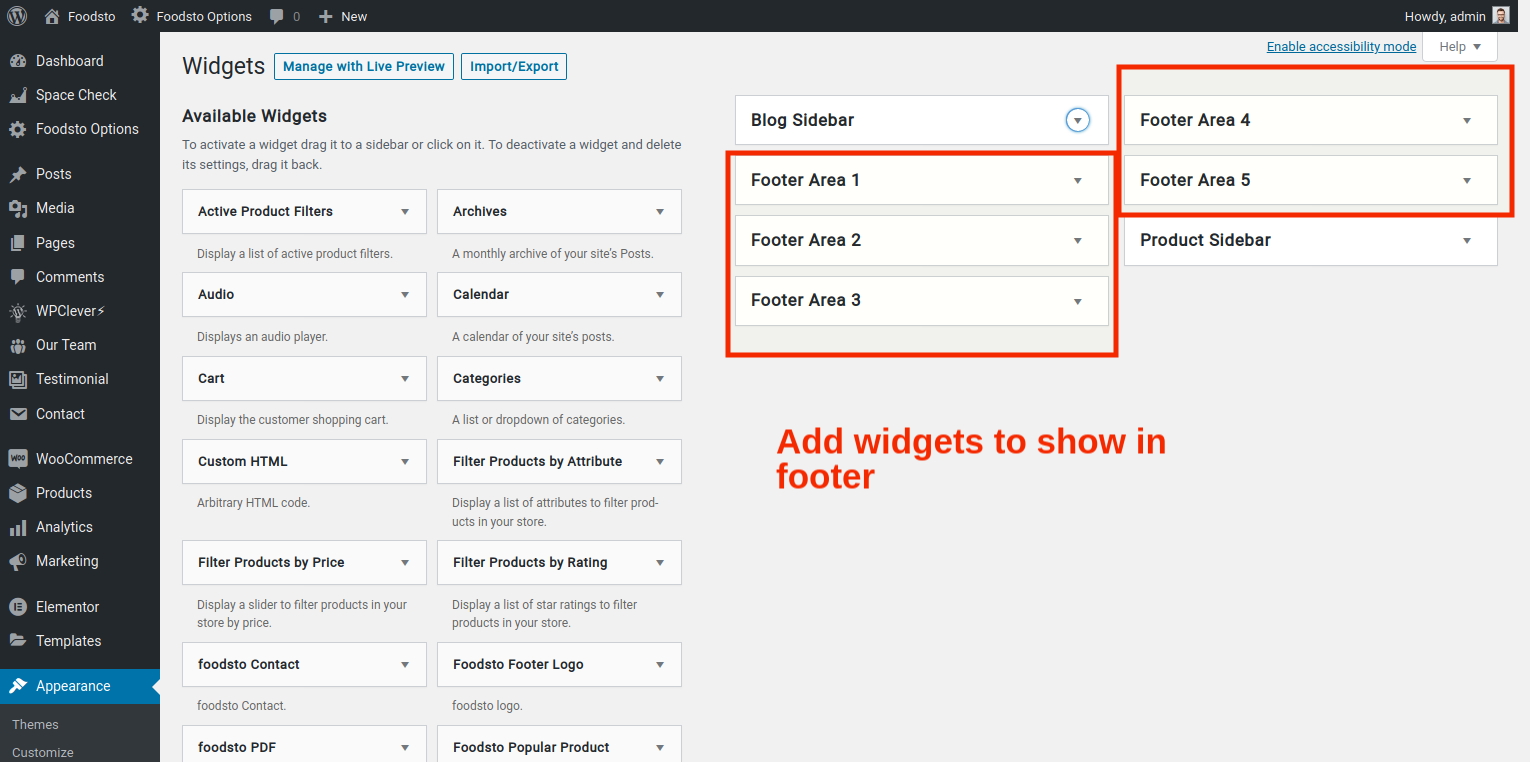Expand the Calendar widget arrow
Viewport: 1530px width, 762px height.
pos(660,295)
